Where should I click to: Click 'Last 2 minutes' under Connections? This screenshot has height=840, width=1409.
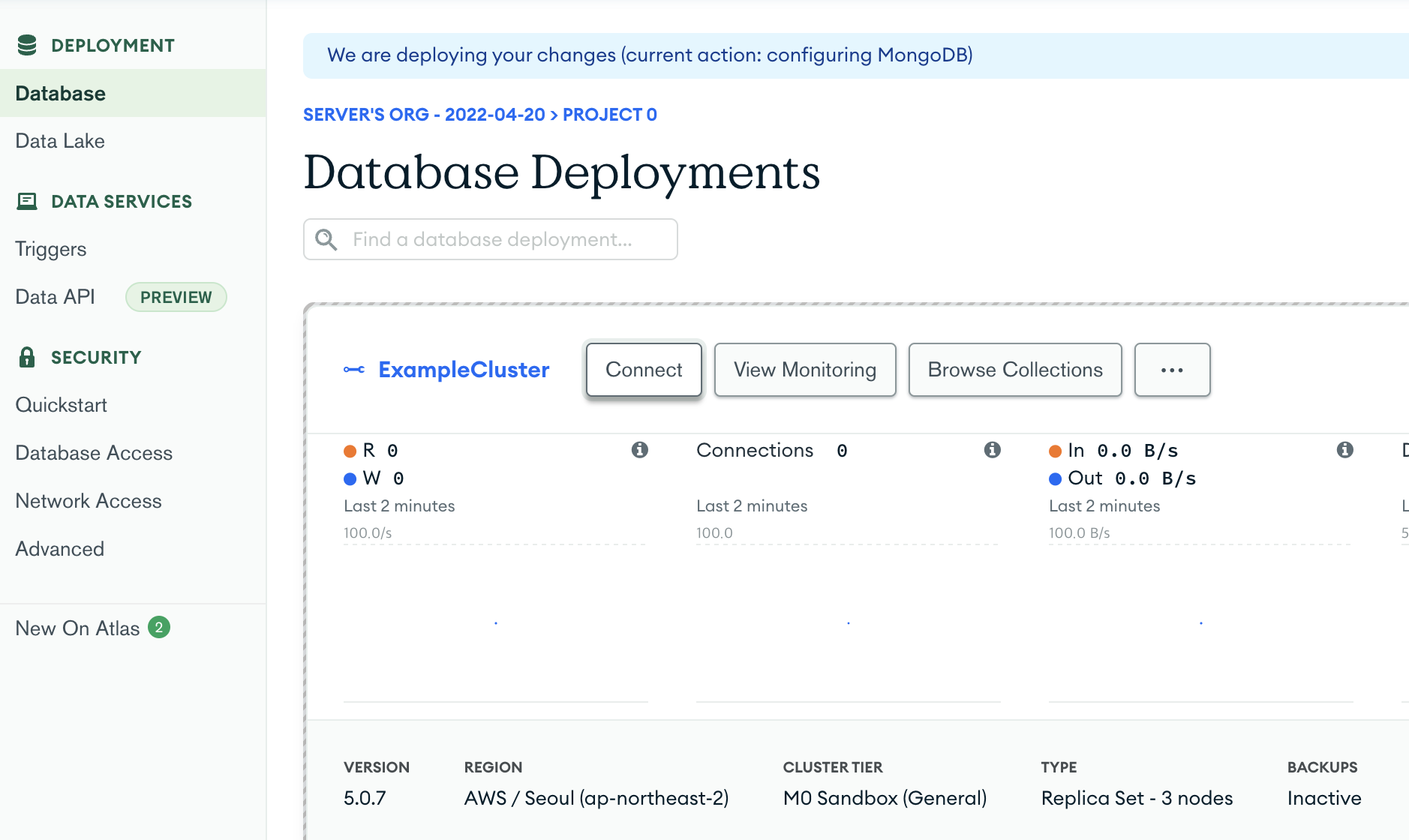point(752,505)
